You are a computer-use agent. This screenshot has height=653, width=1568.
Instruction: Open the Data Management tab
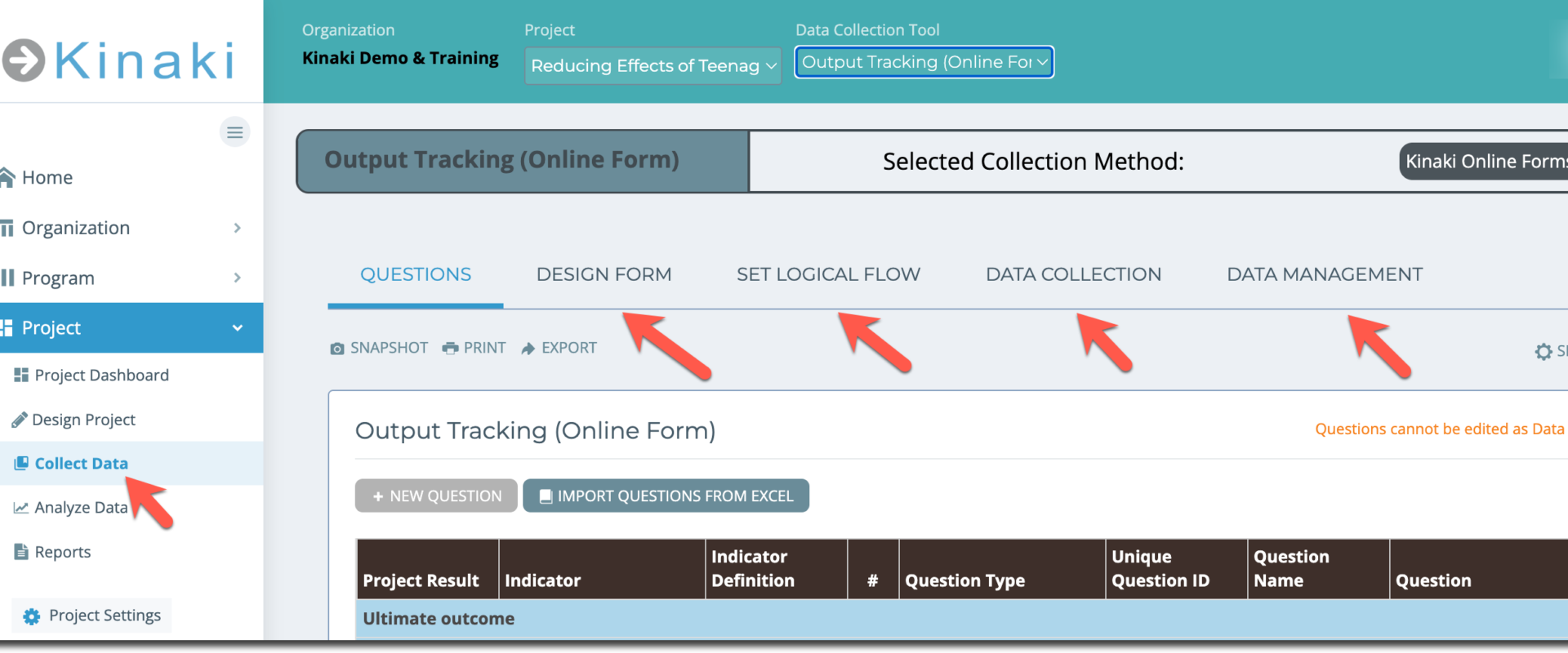pyautogui.click(x=1325, y=274)
